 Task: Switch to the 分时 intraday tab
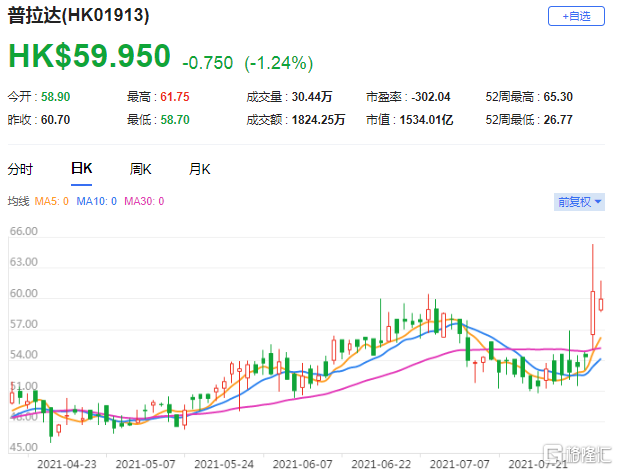coord(20,169)
